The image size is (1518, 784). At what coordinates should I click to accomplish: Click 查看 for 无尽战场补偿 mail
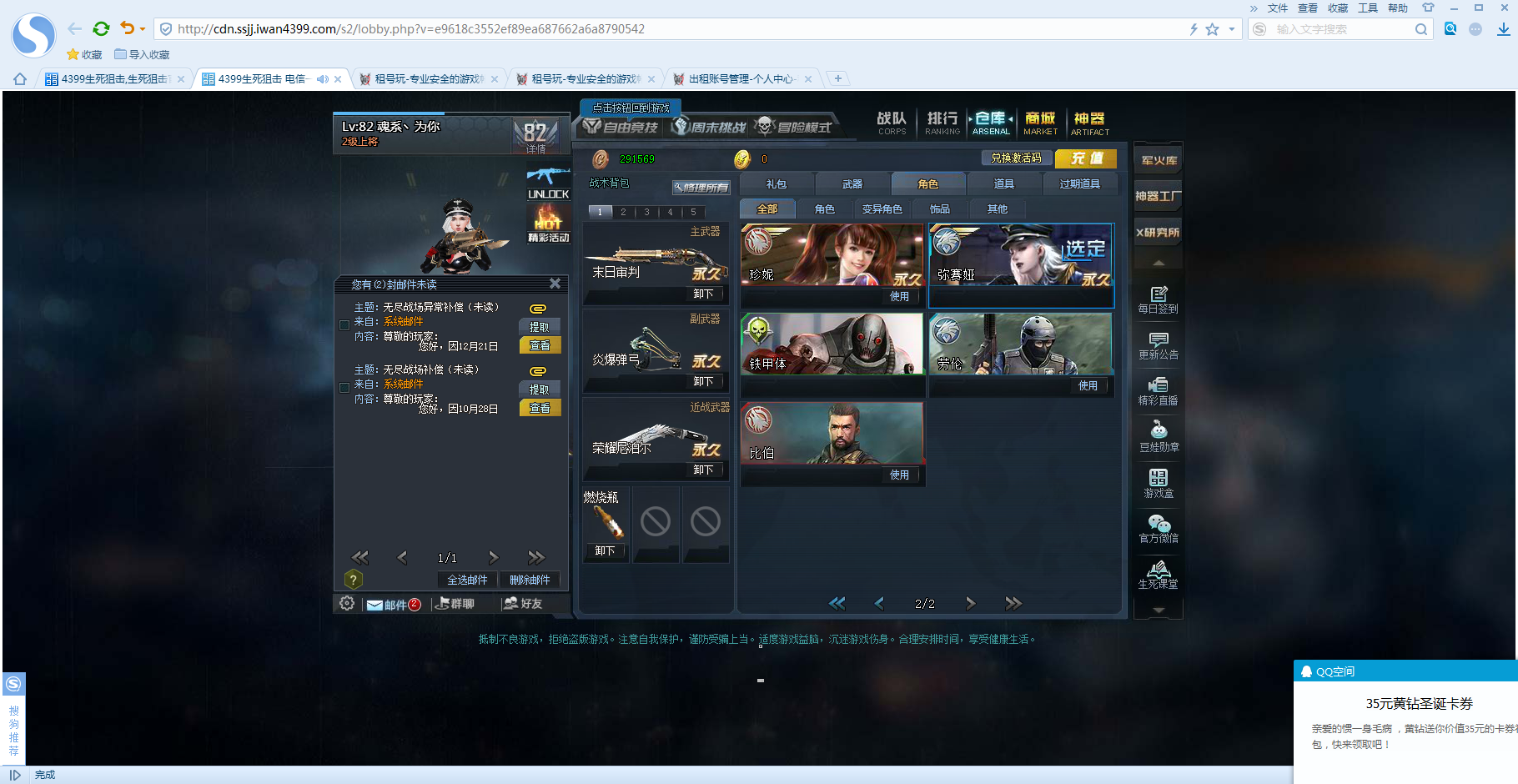point(540,408)
